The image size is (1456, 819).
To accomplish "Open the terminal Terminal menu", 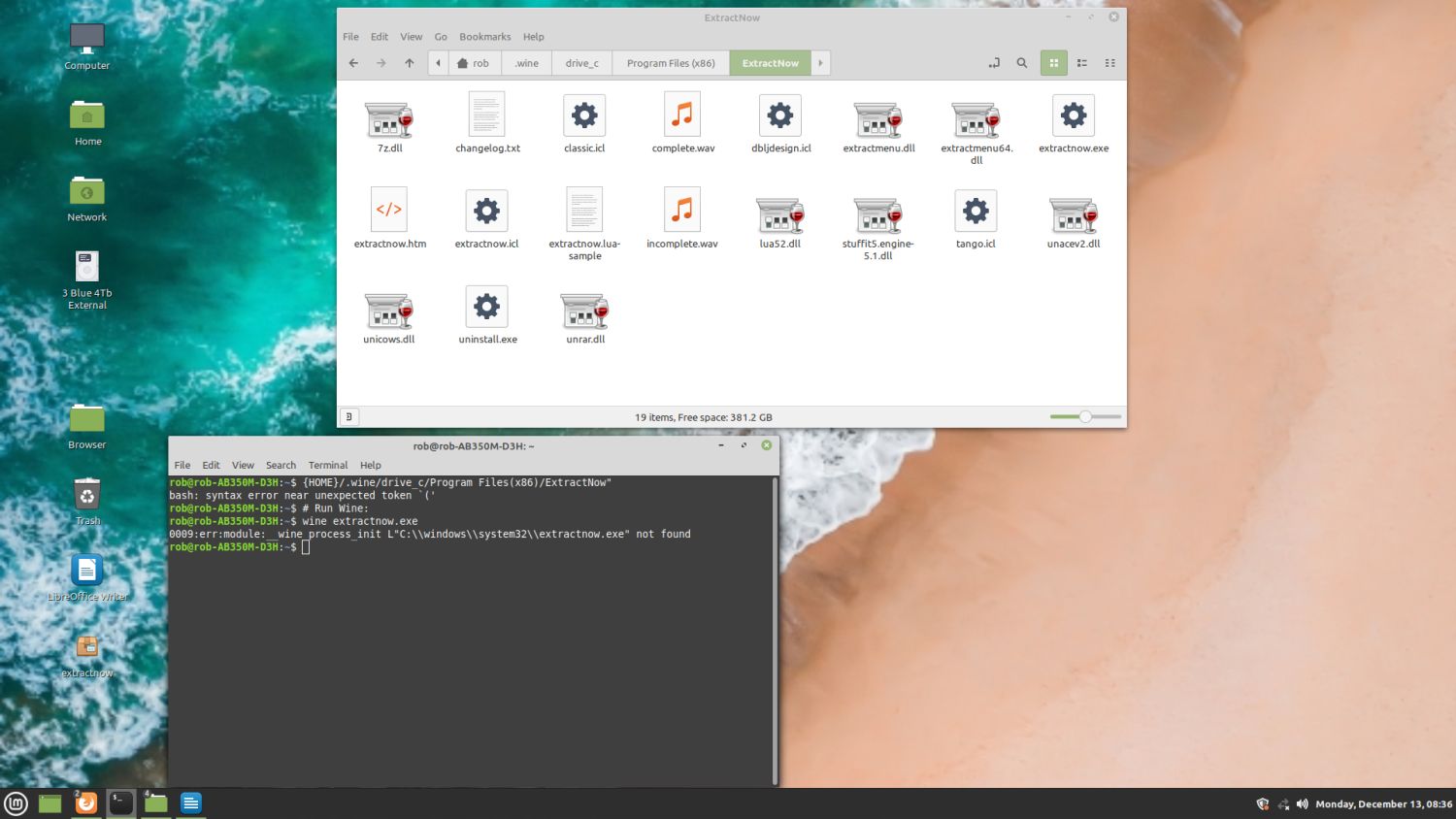I will 328,465.
